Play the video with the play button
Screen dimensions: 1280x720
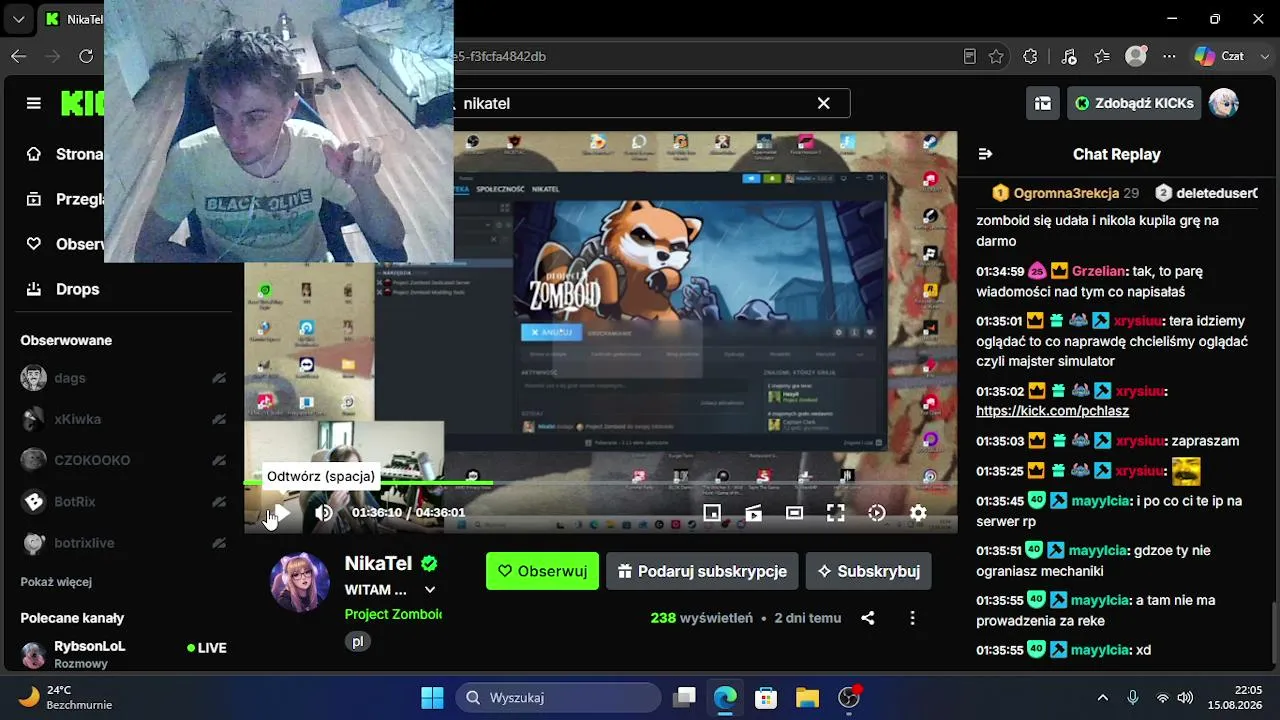(x=281, y=513)
